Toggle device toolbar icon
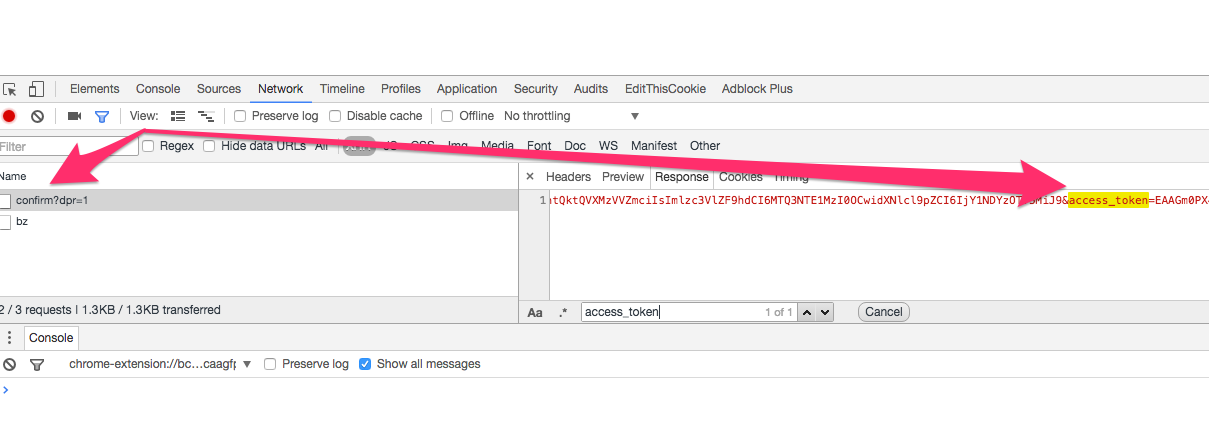Image resolution: width=1209 pixels, height=424 pixels. click(x=36, y=89)
